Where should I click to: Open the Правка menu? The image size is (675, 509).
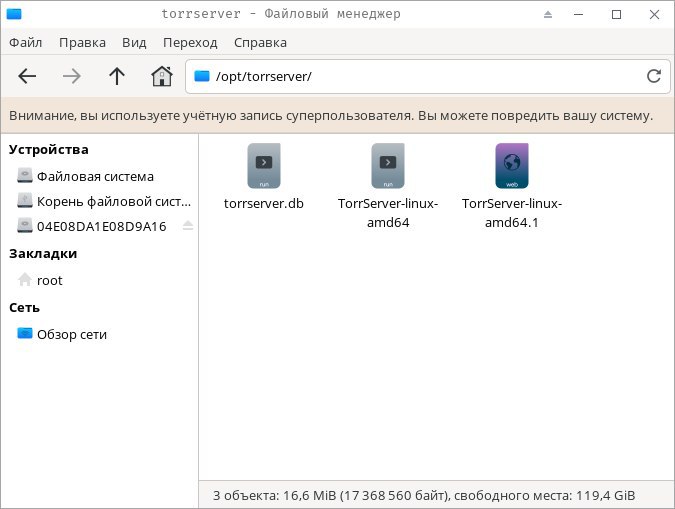pyautogui.click(x=82, y=43)
